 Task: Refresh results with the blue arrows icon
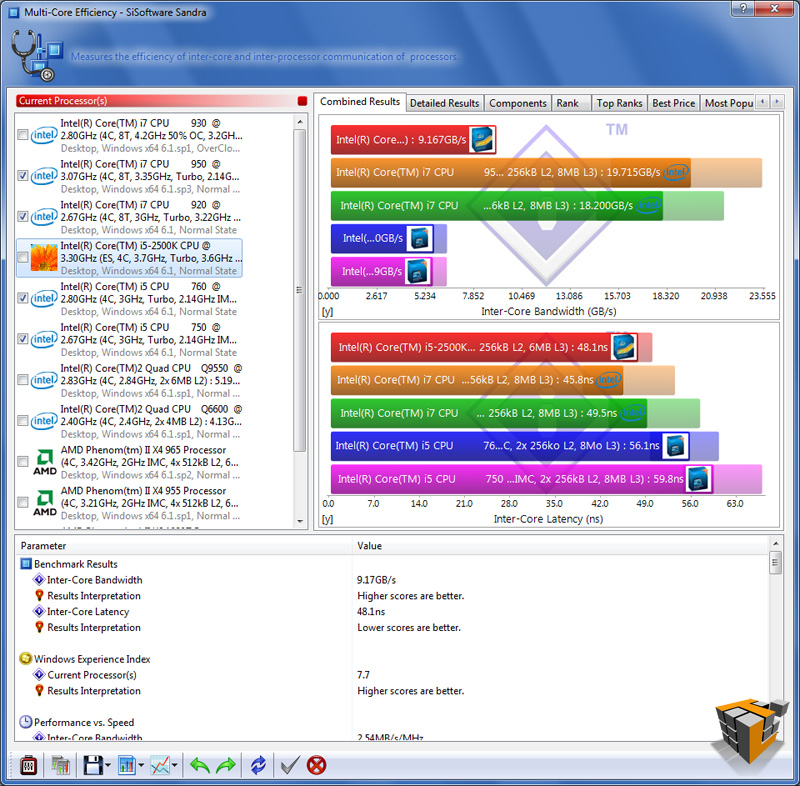(x=258, y=765)
